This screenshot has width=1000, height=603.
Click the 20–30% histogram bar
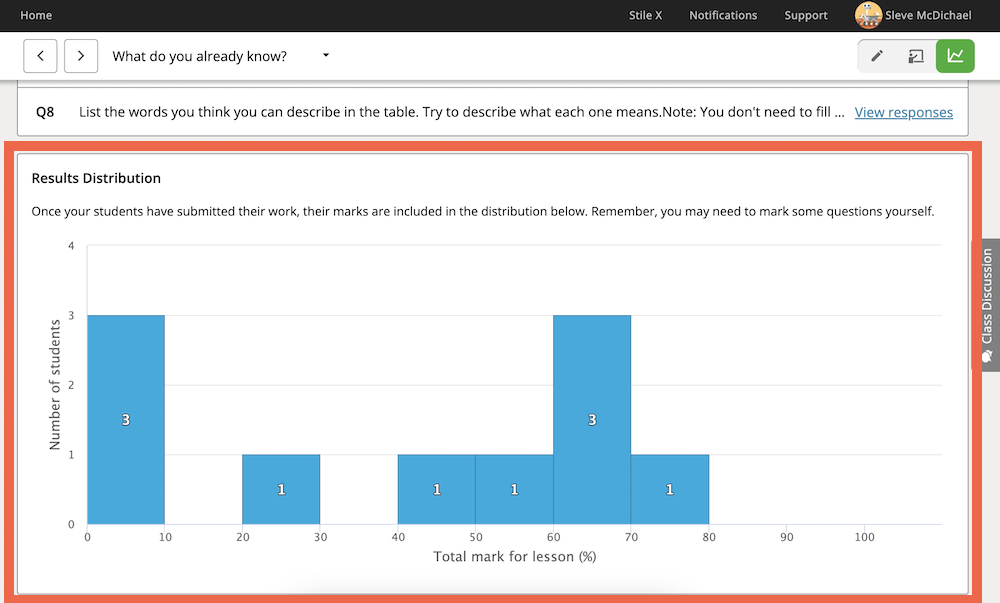coord(281,490)
